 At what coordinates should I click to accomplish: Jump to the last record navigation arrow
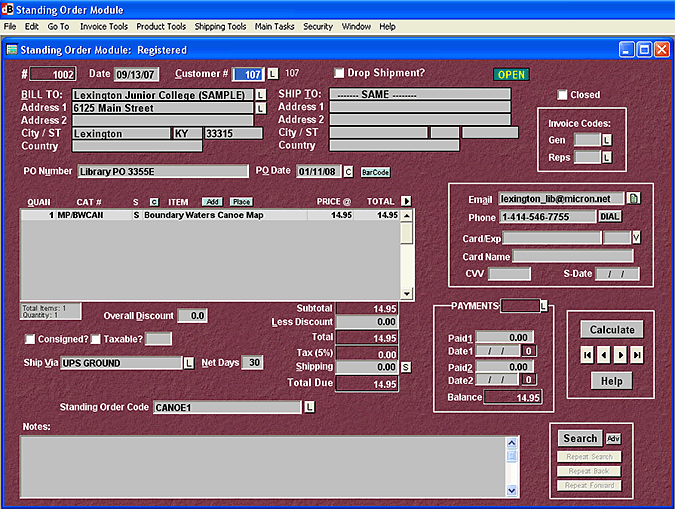[x=637, y=355]
